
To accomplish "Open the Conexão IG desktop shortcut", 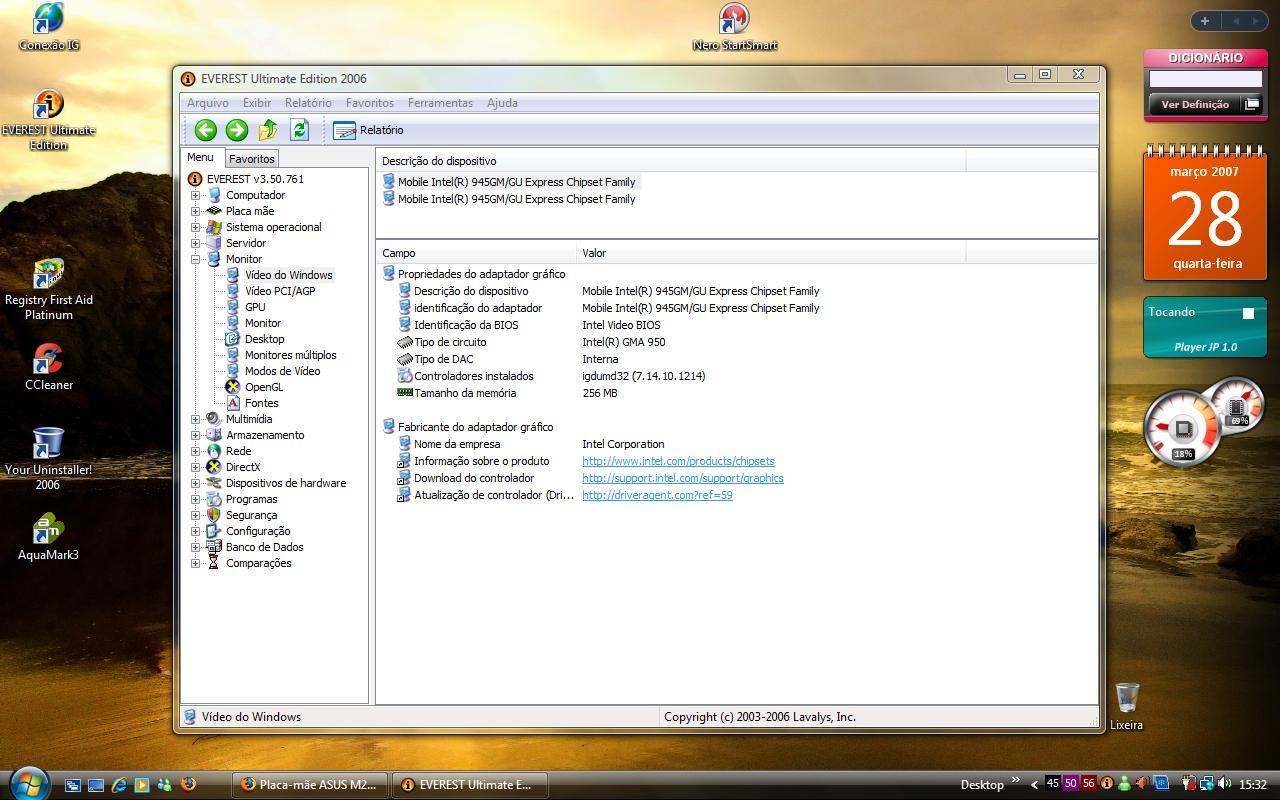I will pos(48,27).
